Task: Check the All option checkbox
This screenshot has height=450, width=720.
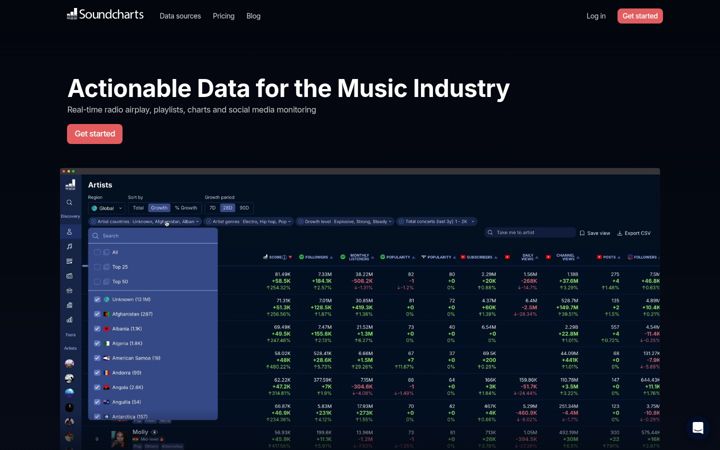Action: coord(97,252)
